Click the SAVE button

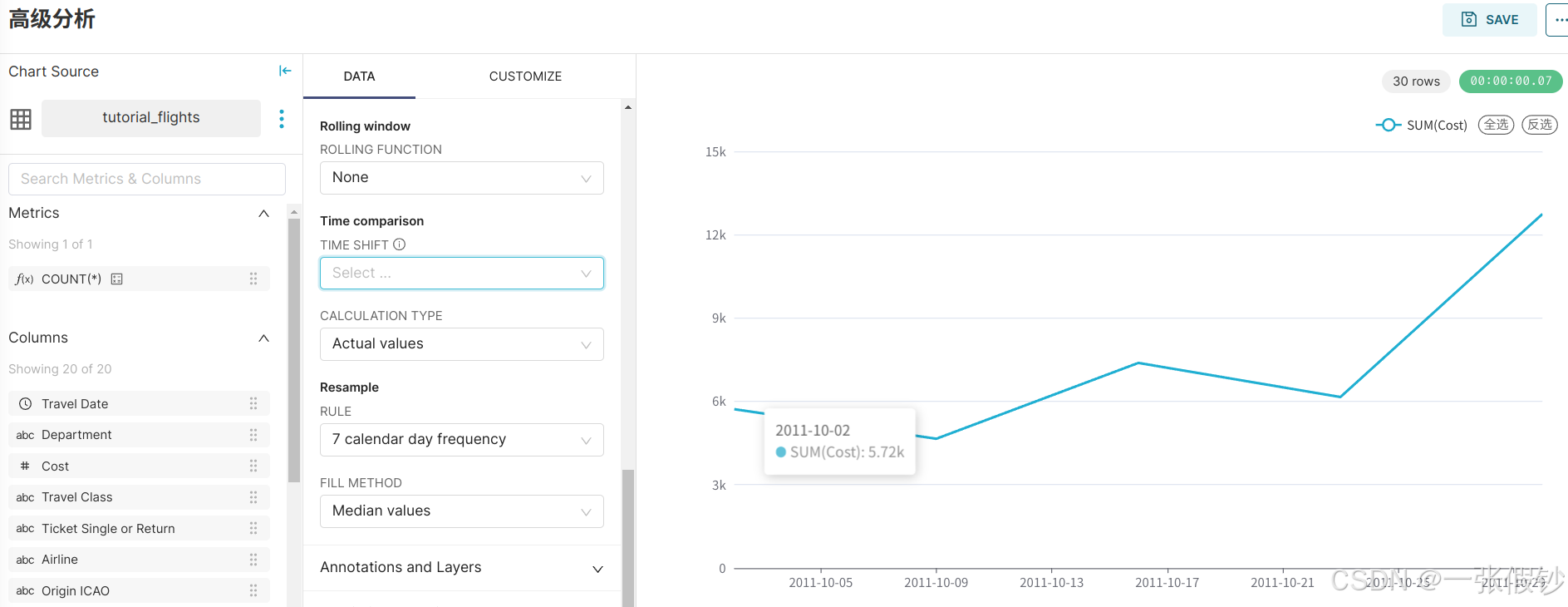tap(1489, 20)
